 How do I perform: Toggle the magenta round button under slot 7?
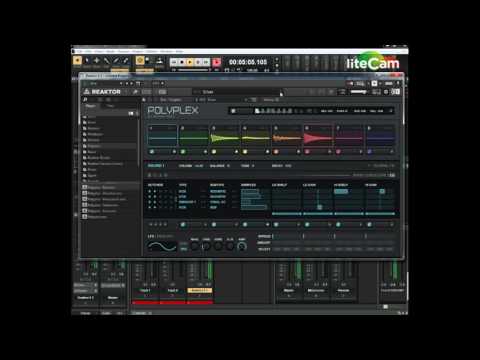click(x=338, y=152)
